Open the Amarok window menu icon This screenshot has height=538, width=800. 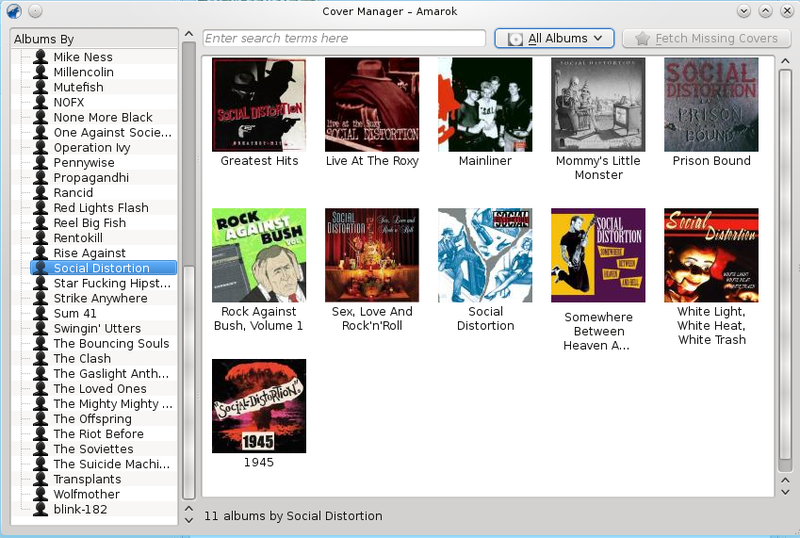pyautogui.click(x=14, y=11)
